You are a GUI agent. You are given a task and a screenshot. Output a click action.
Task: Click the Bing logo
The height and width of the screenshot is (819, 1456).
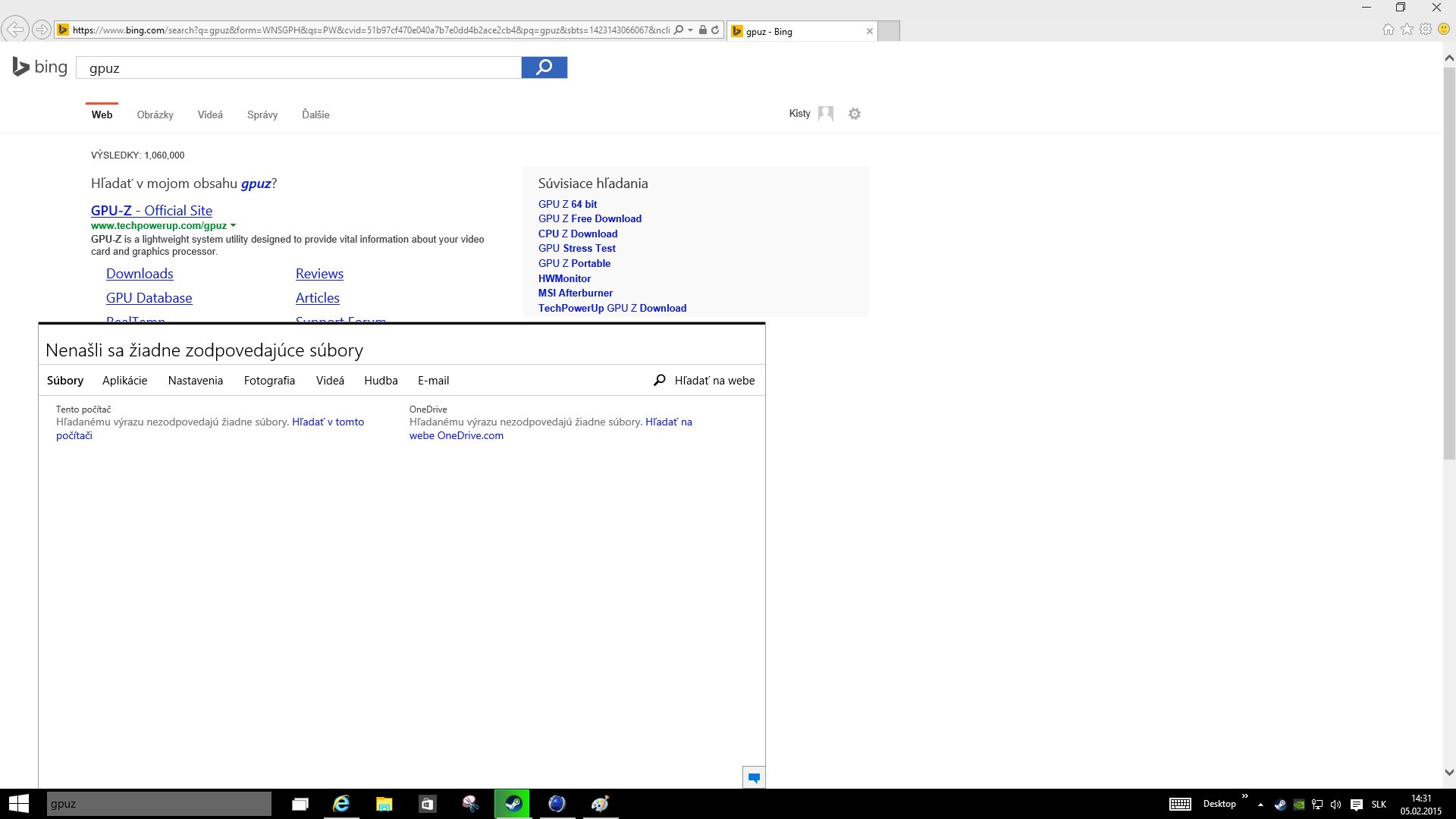[40, 67]
